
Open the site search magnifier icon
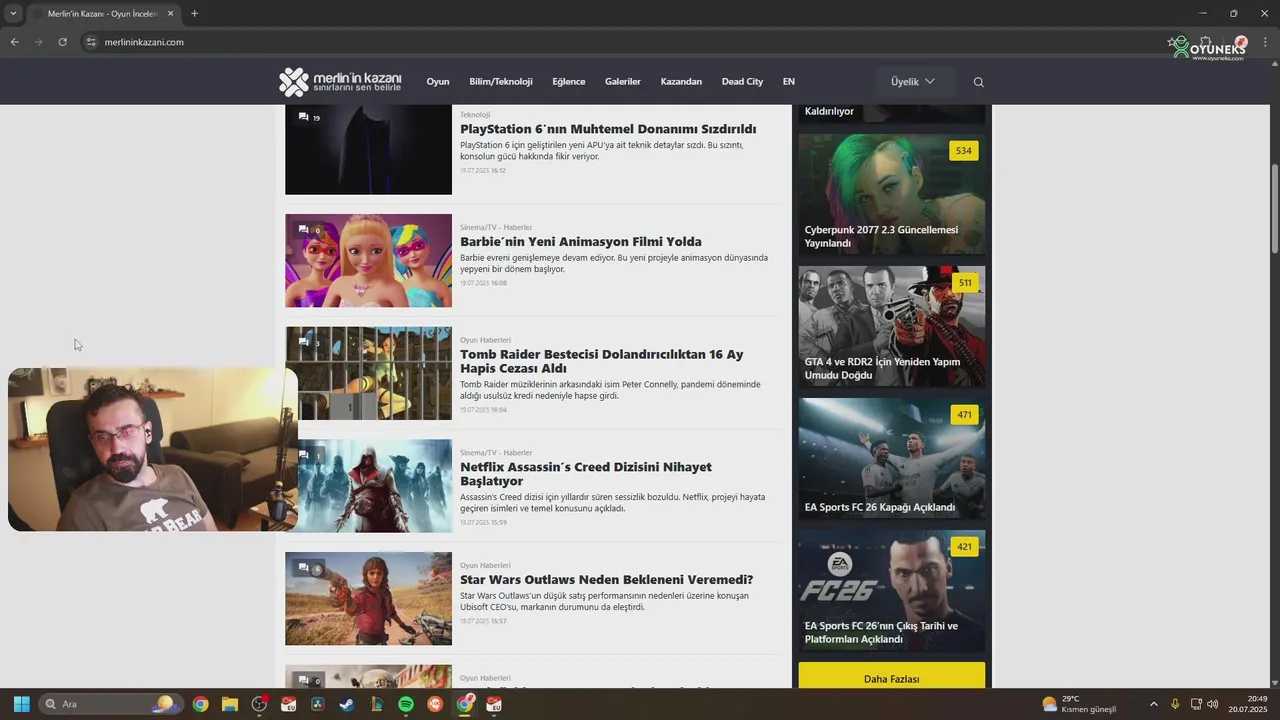coord(978,82)
